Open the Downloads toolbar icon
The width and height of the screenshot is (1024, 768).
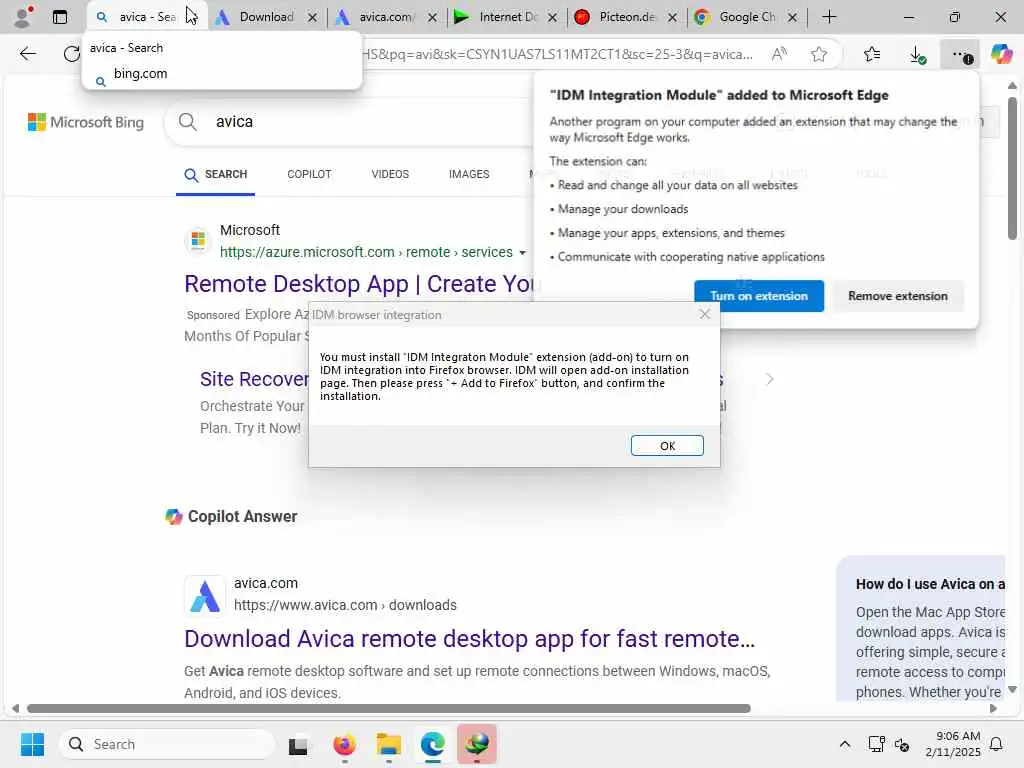[x=917, y=54]
